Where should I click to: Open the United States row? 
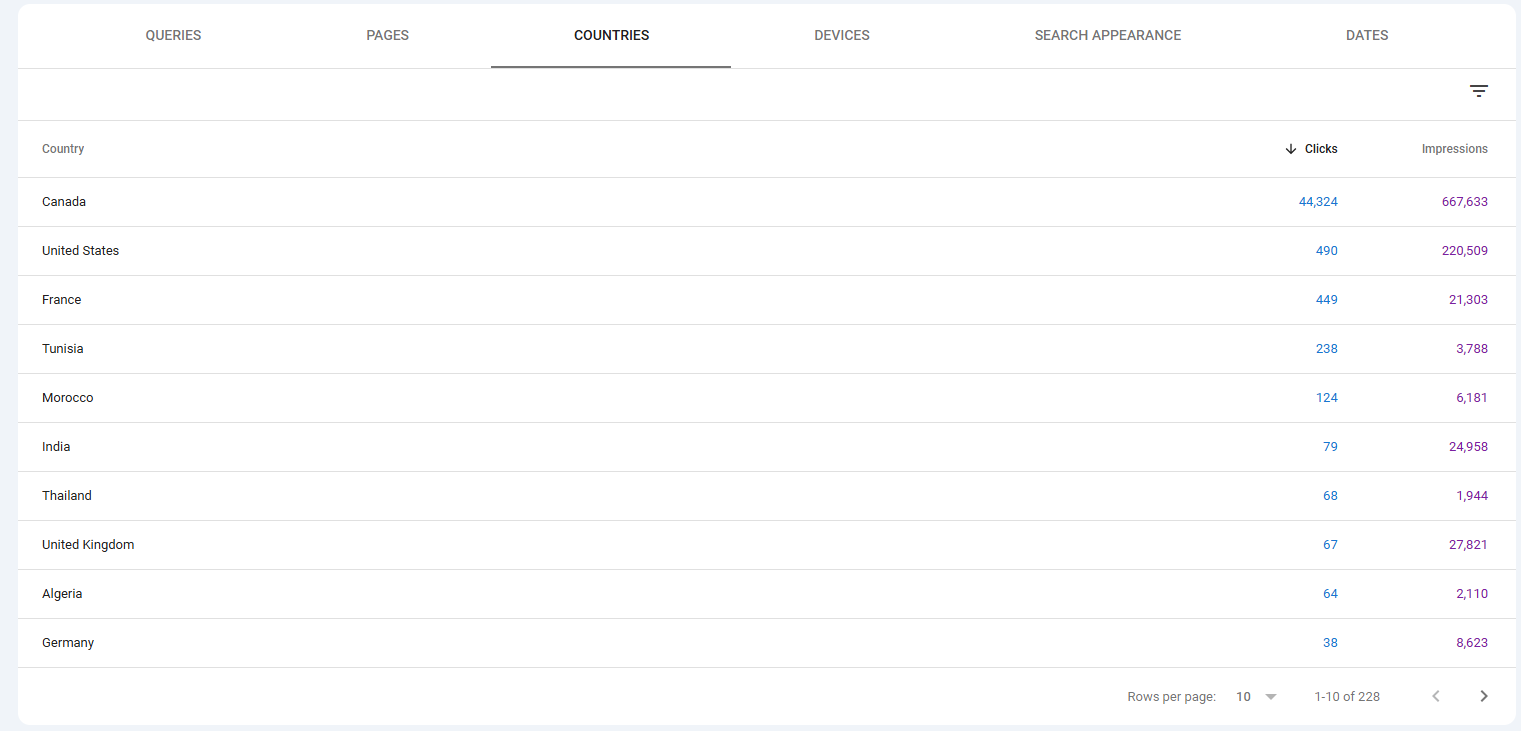(80, 251)
